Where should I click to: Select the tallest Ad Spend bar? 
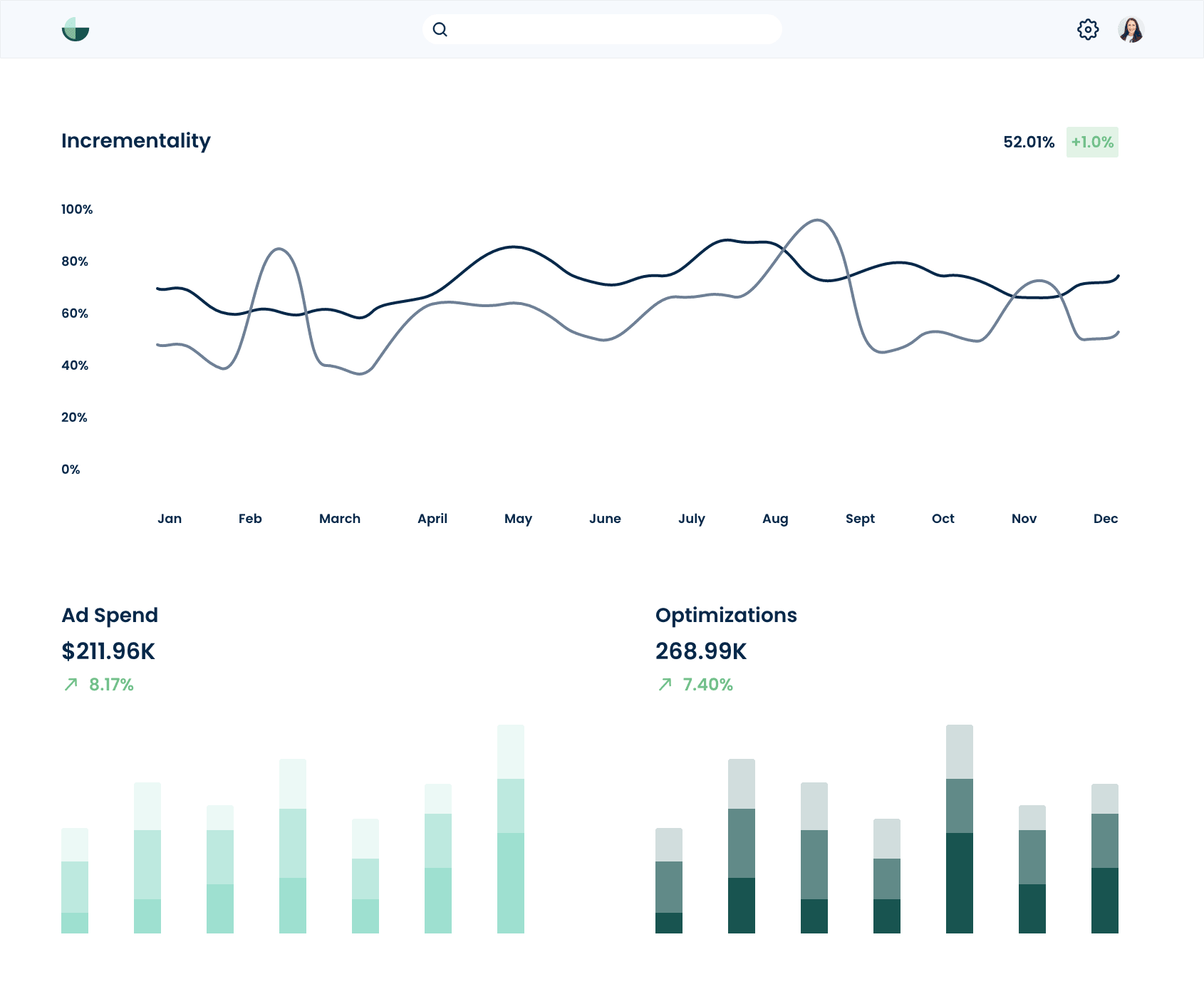pyautogui.click(x=511, y=827)
